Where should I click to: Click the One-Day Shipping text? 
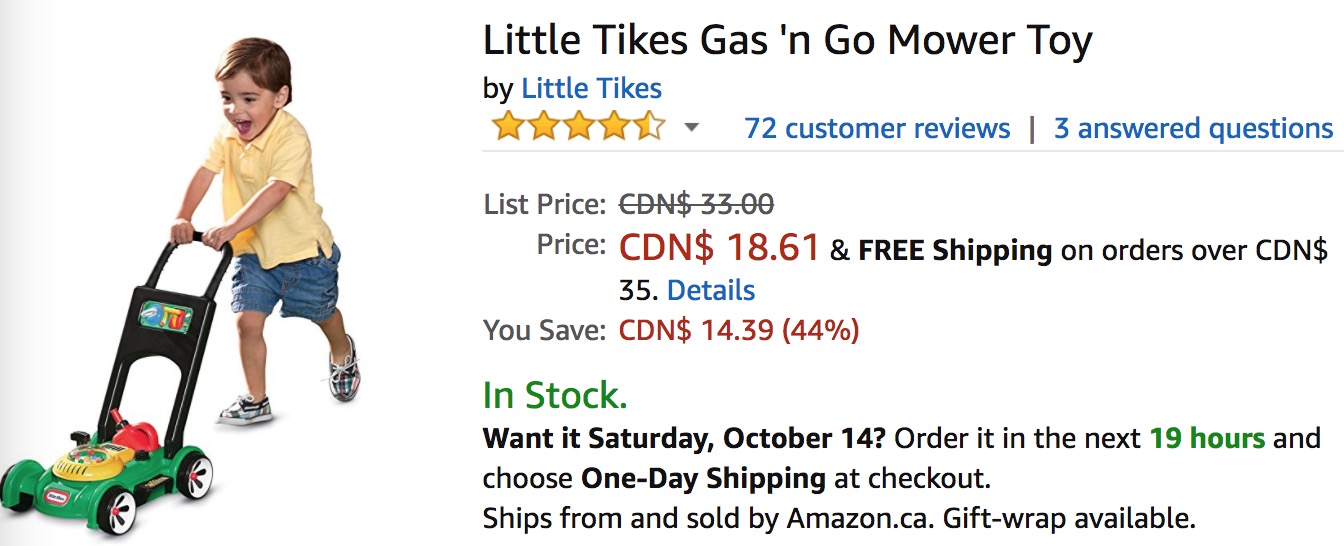pos(703,478)
